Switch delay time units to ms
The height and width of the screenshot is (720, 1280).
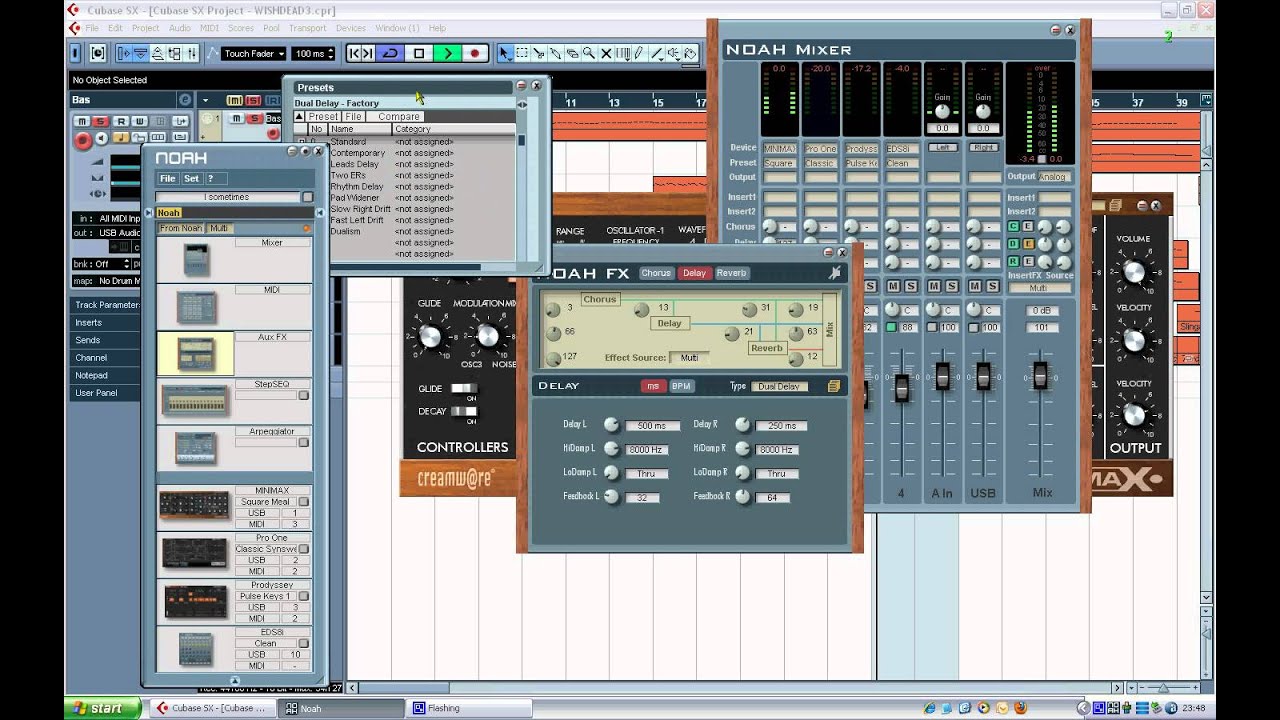pos(653,386)
